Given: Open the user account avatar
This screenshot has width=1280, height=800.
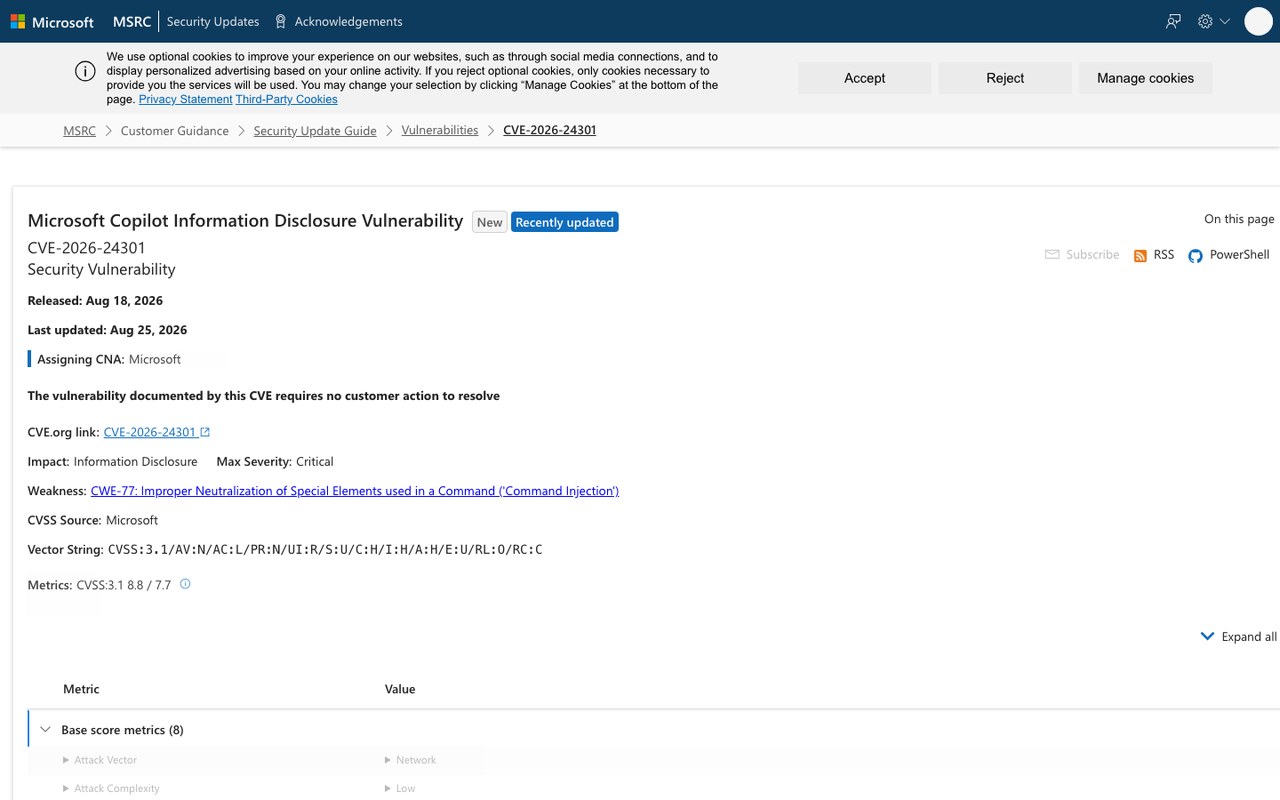Looking at the screenshot, I should 1258,21.
